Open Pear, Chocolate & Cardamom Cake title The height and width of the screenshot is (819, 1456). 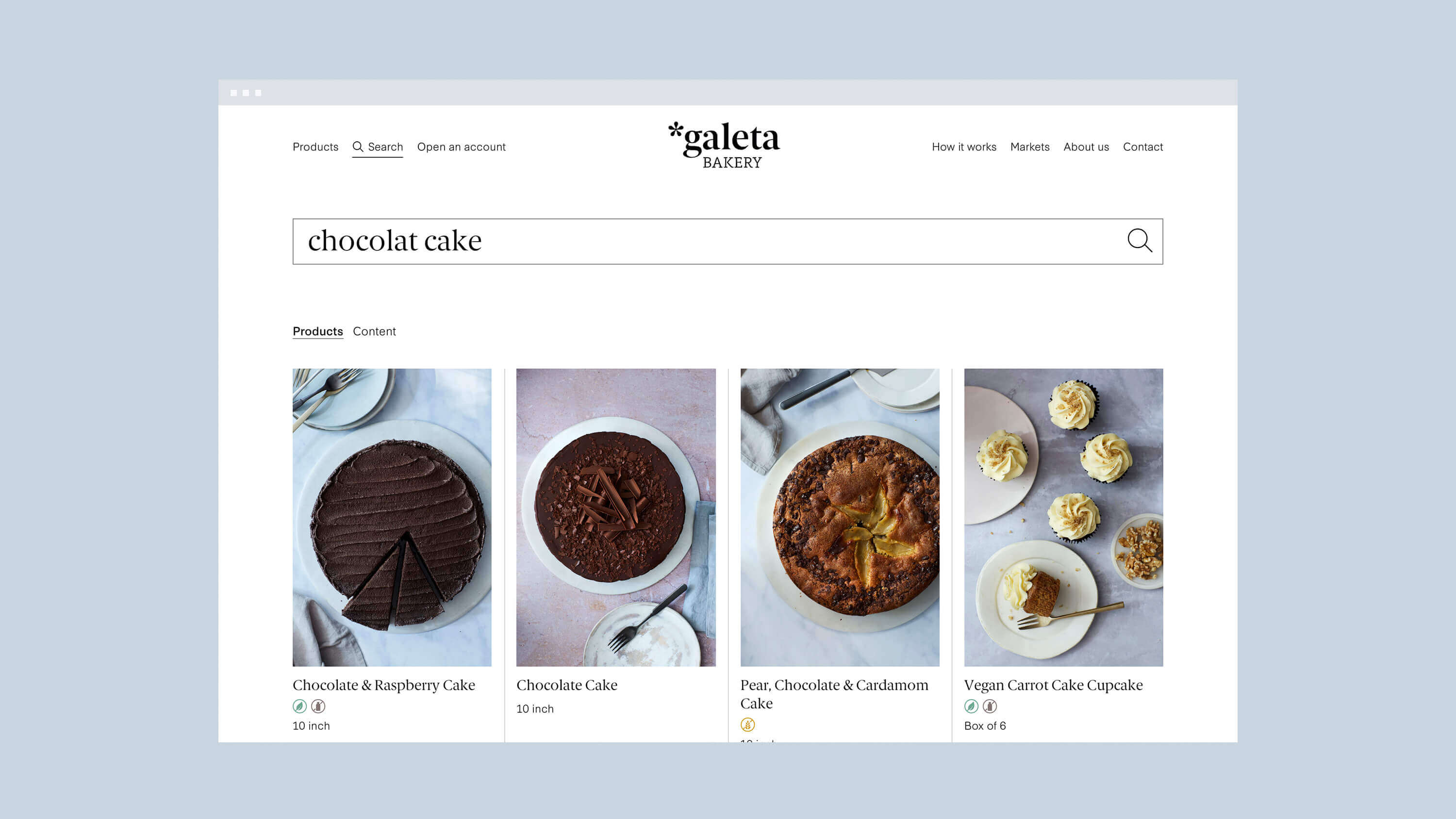click(x=834, y=694)
